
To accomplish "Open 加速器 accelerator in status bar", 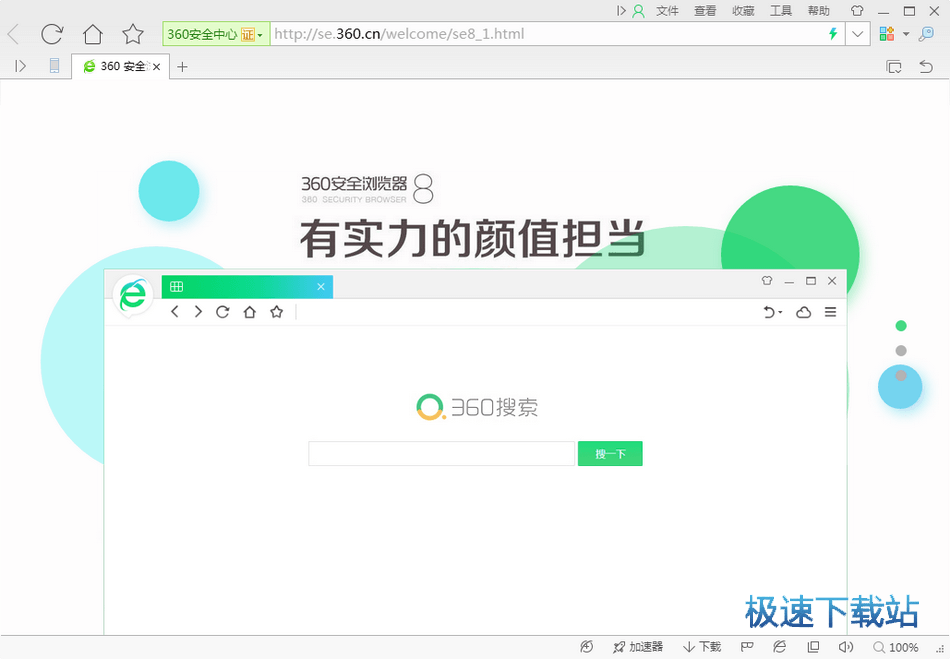I will [638, 647].
